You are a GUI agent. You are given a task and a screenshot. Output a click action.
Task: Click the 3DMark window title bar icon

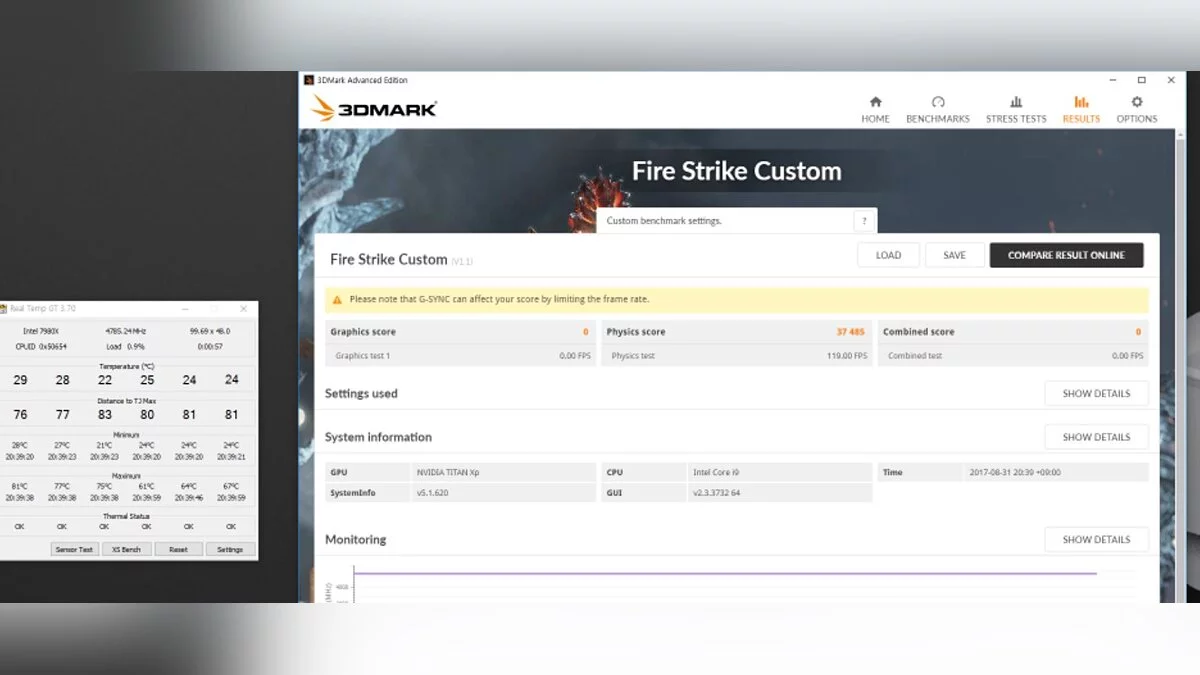click(x=309, y=80)
